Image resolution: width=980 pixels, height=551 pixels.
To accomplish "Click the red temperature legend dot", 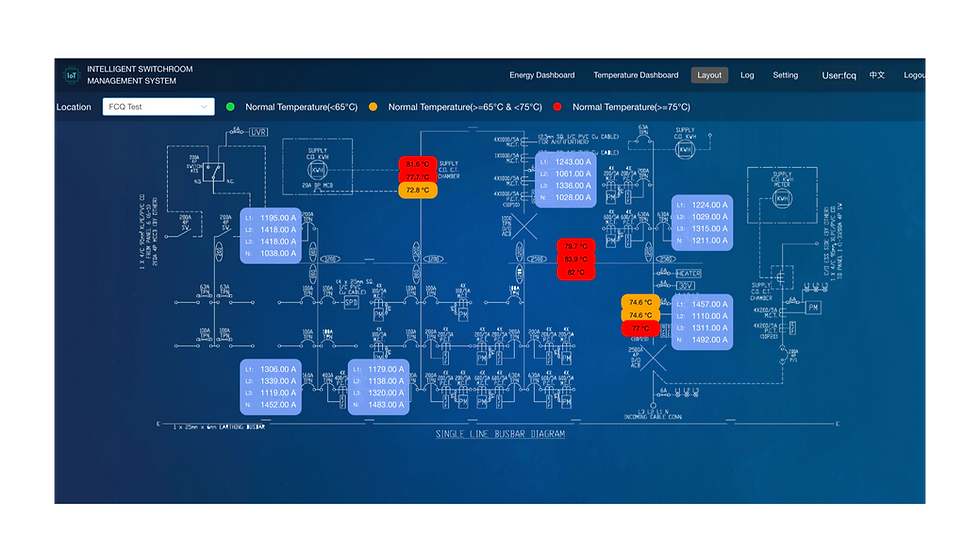I will (558, 107).
